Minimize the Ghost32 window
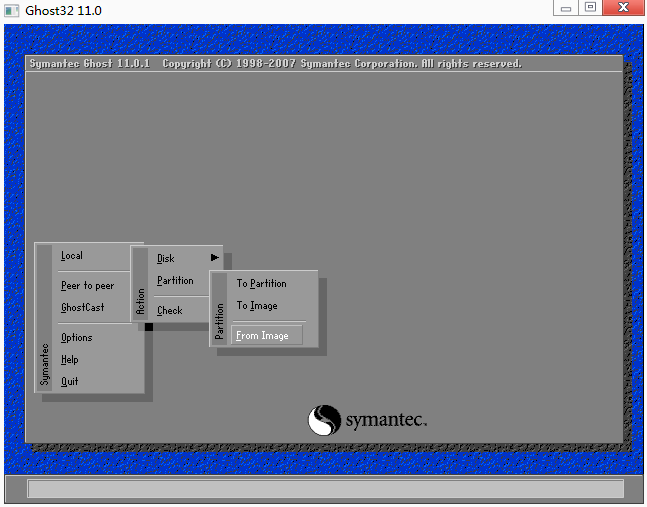Viewport: 647px width, 507px height. pos(566,8)
